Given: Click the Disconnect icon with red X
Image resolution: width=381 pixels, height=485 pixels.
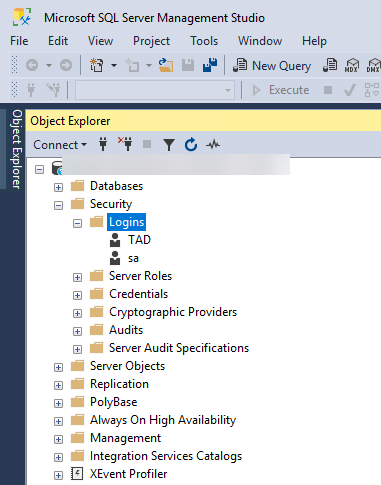Looking at the screenshot, I should pyautogui.click(x=125, y=144).
